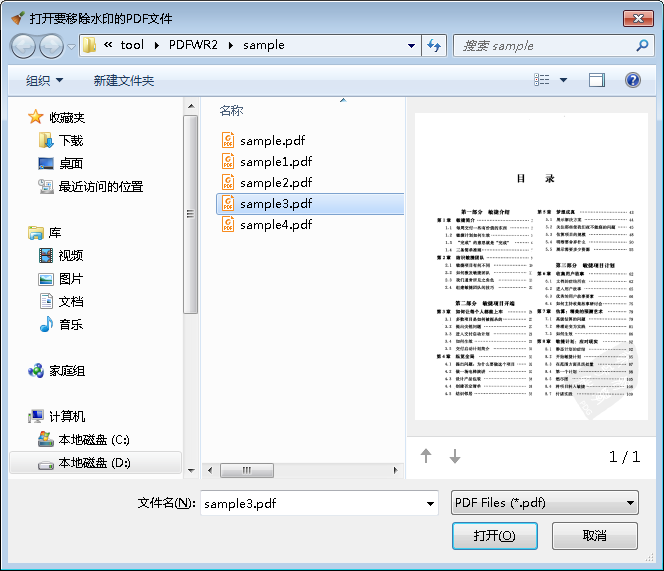Open the 组织 (Organize) menu

pos(44,80)
